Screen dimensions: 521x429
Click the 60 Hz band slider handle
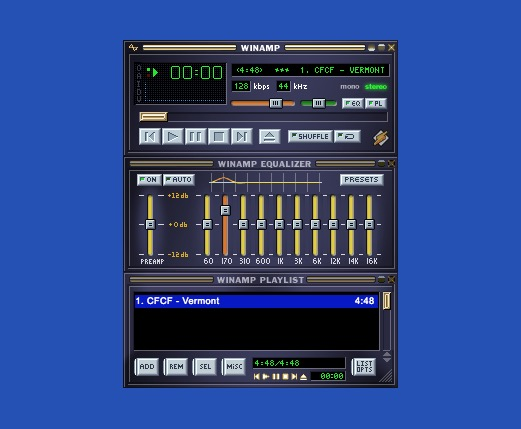207,224
